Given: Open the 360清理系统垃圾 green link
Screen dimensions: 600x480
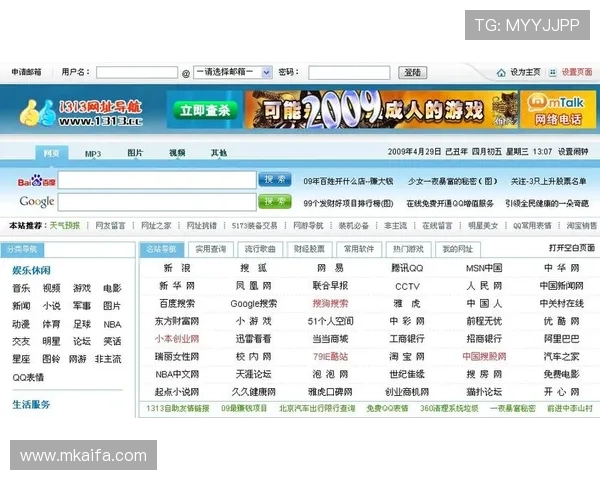Looking at the screenshot, I should coord(449,408).
